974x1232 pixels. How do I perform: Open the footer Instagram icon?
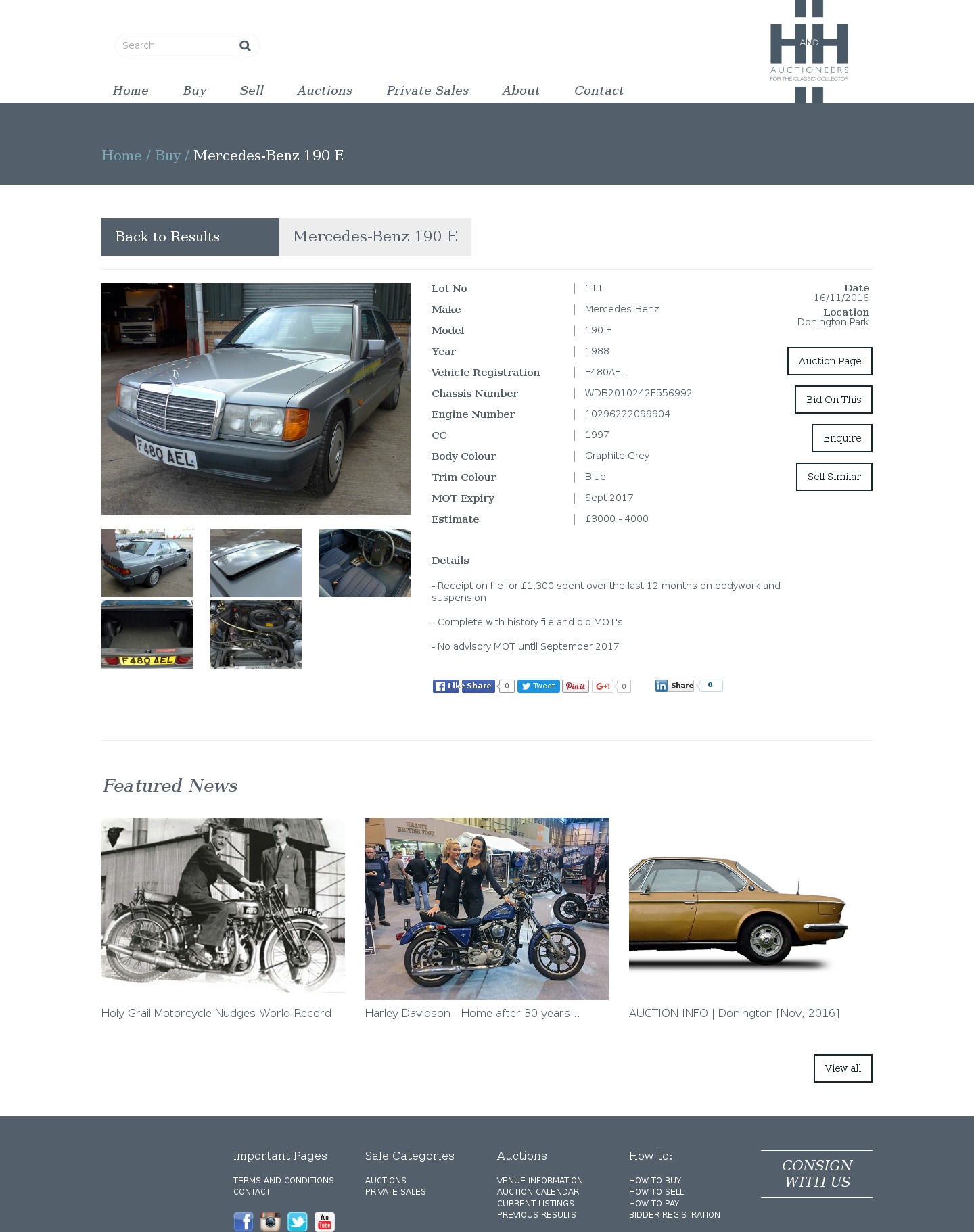(x=271, y=1221)
